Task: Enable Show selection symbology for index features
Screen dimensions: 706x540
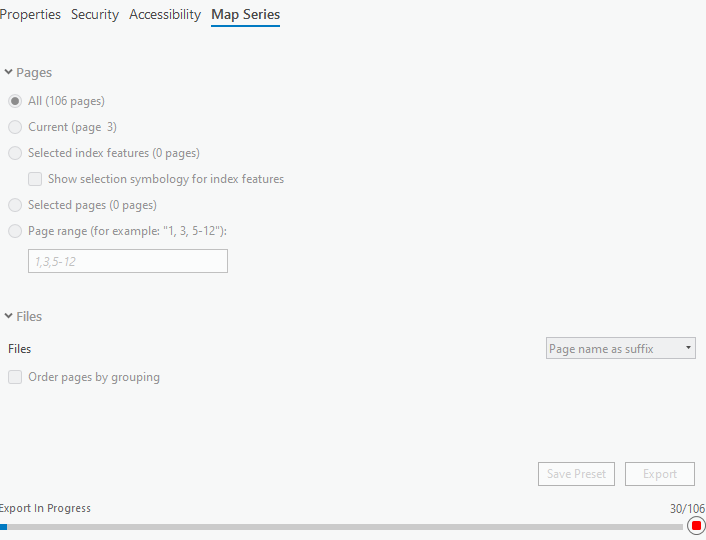Action: pyautogui.click(x=36, y=179)
